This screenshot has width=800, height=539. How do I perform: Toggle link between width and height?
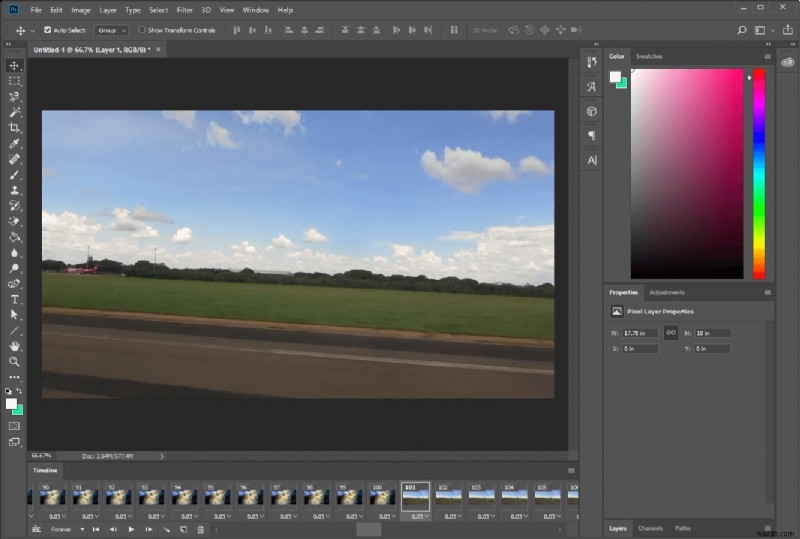coord(671,332)
